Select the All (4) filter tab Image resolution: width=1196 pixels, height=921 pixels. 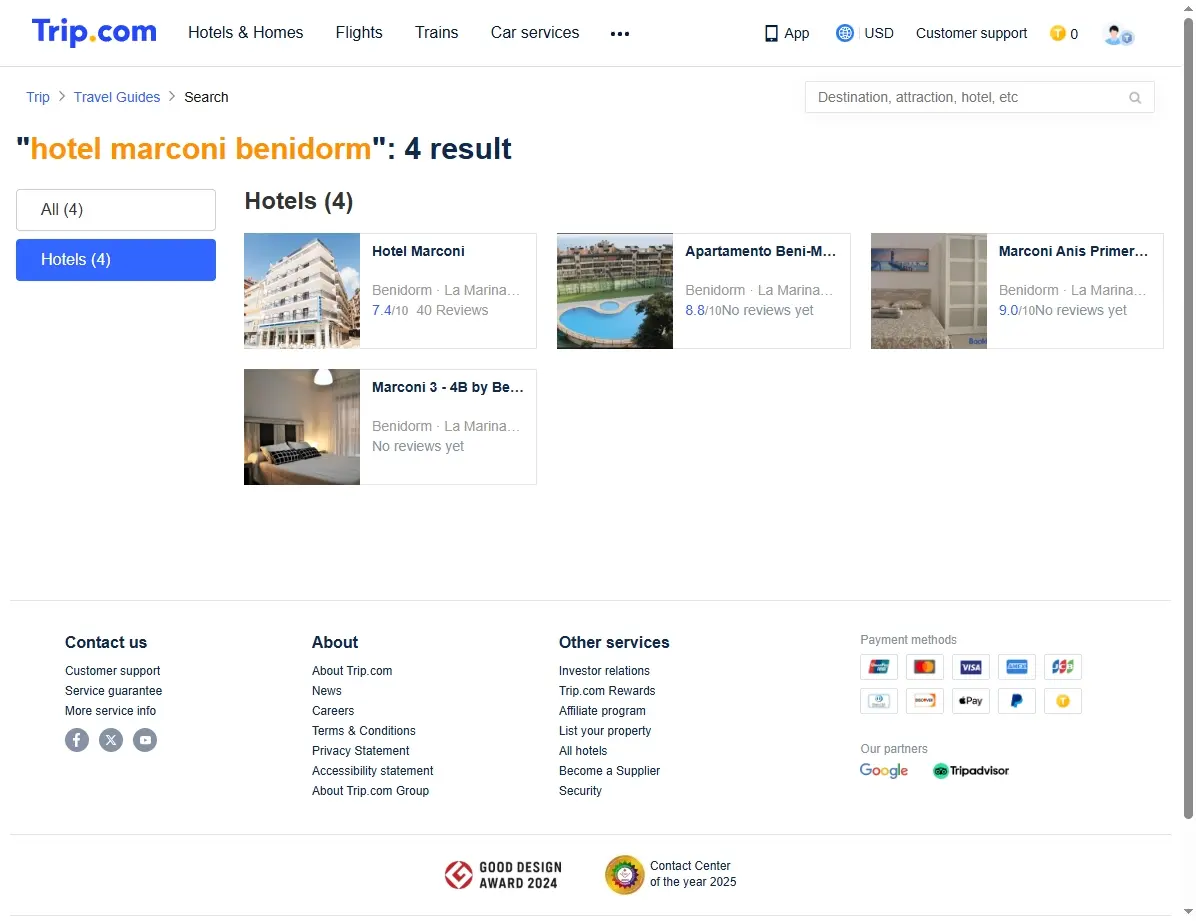(x=116, y=210)
